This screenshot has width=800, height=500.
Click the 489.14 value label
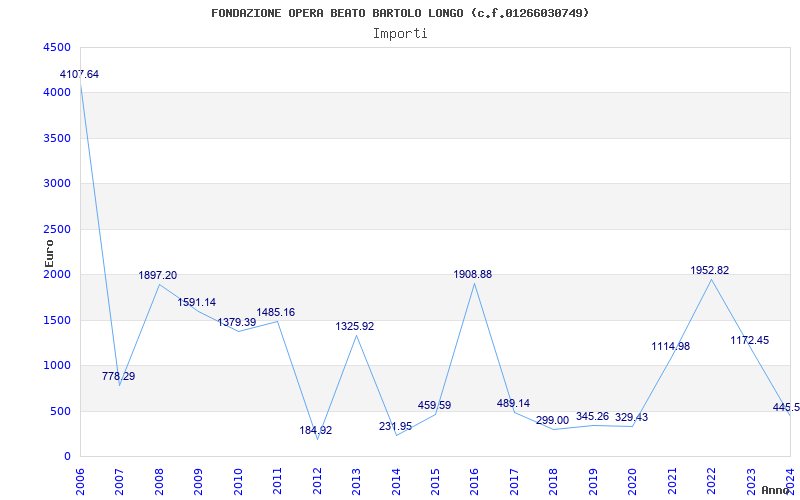(513, 404)
